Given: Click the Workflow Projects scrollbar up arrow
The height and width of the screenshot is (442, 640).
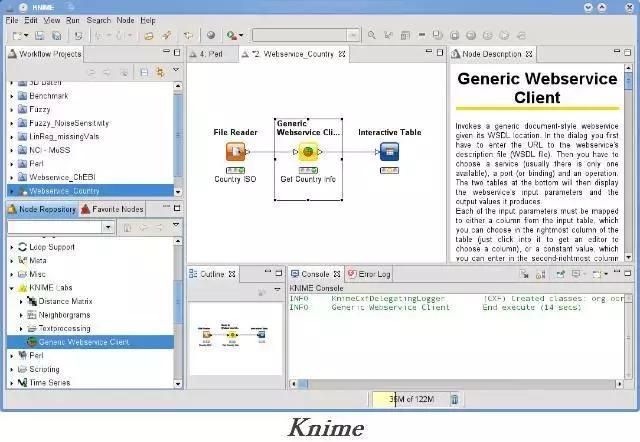Looking at the screenshot, I should pyautogui.click(x=178, y=86).
